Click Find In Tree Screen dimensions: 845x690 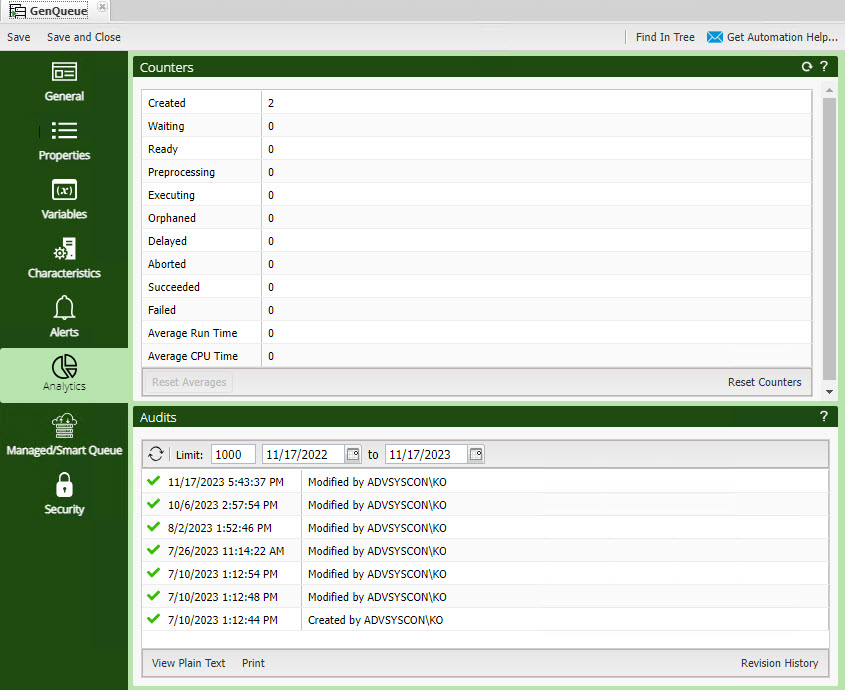coord(665,37)
